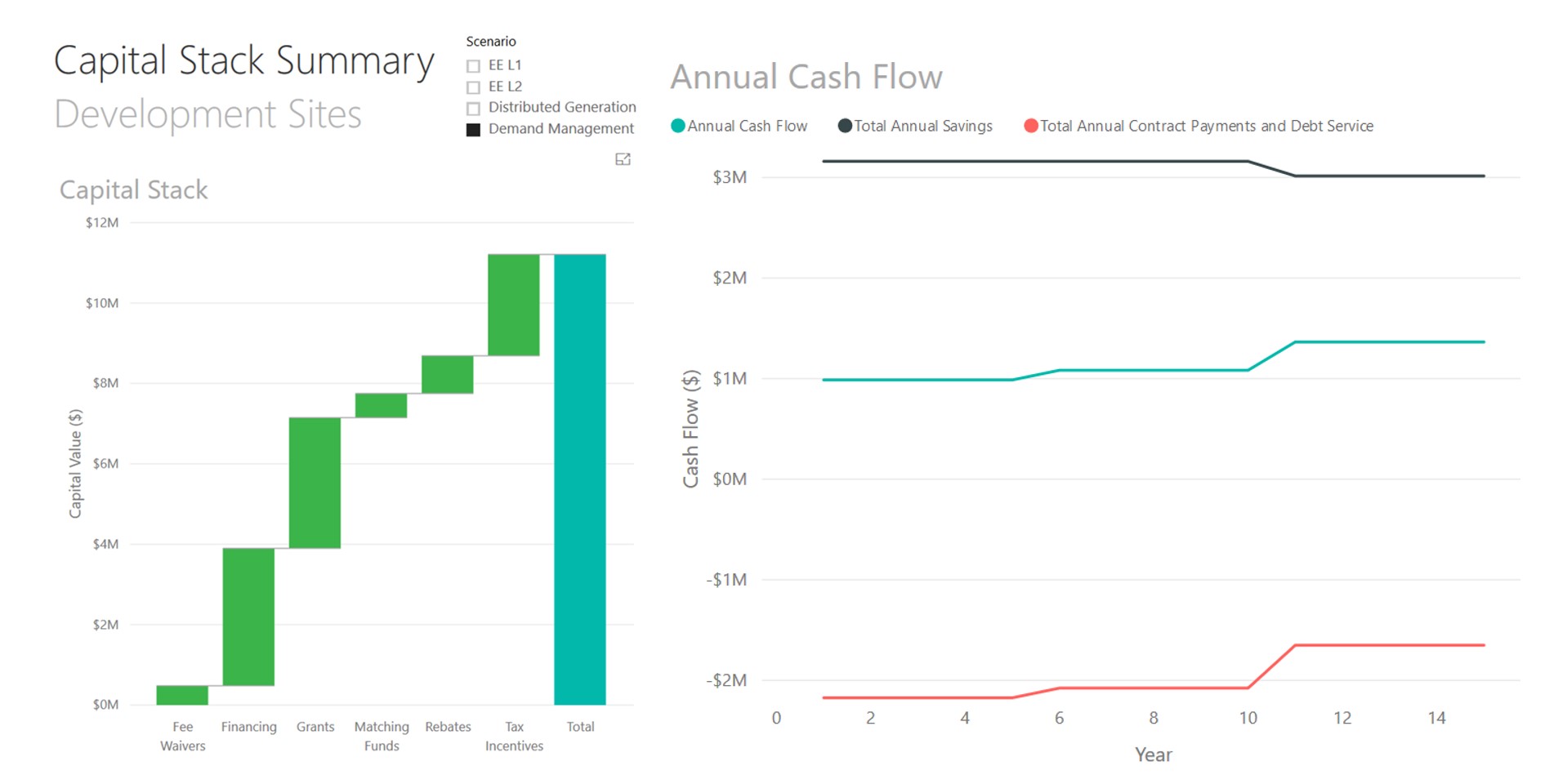Click the Financing bar in Capital Stack
1554x784 pixels.
pos(248,617)
